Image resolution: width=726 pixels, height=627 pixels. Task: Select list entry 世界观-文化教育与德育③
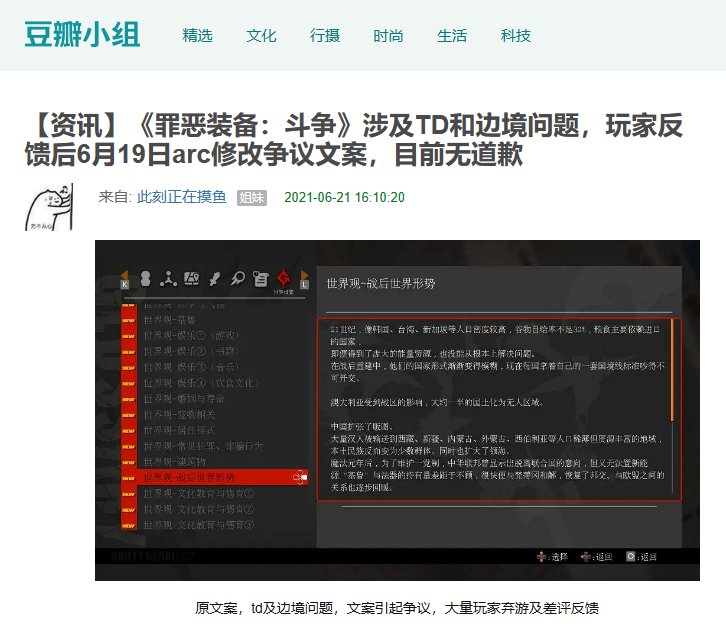(x=199, y=525)
